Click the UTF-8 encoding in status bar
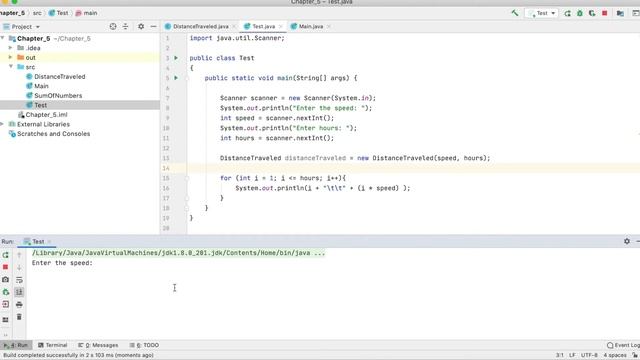The height and width of the screenshot is (360, 640). tap(589, 356)
